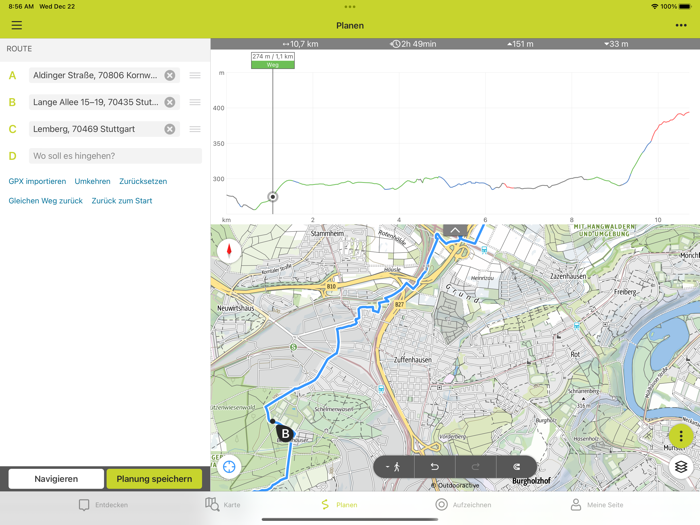Tap Planung speichern button
700x525 pixels.
click(x=154, y=479)
